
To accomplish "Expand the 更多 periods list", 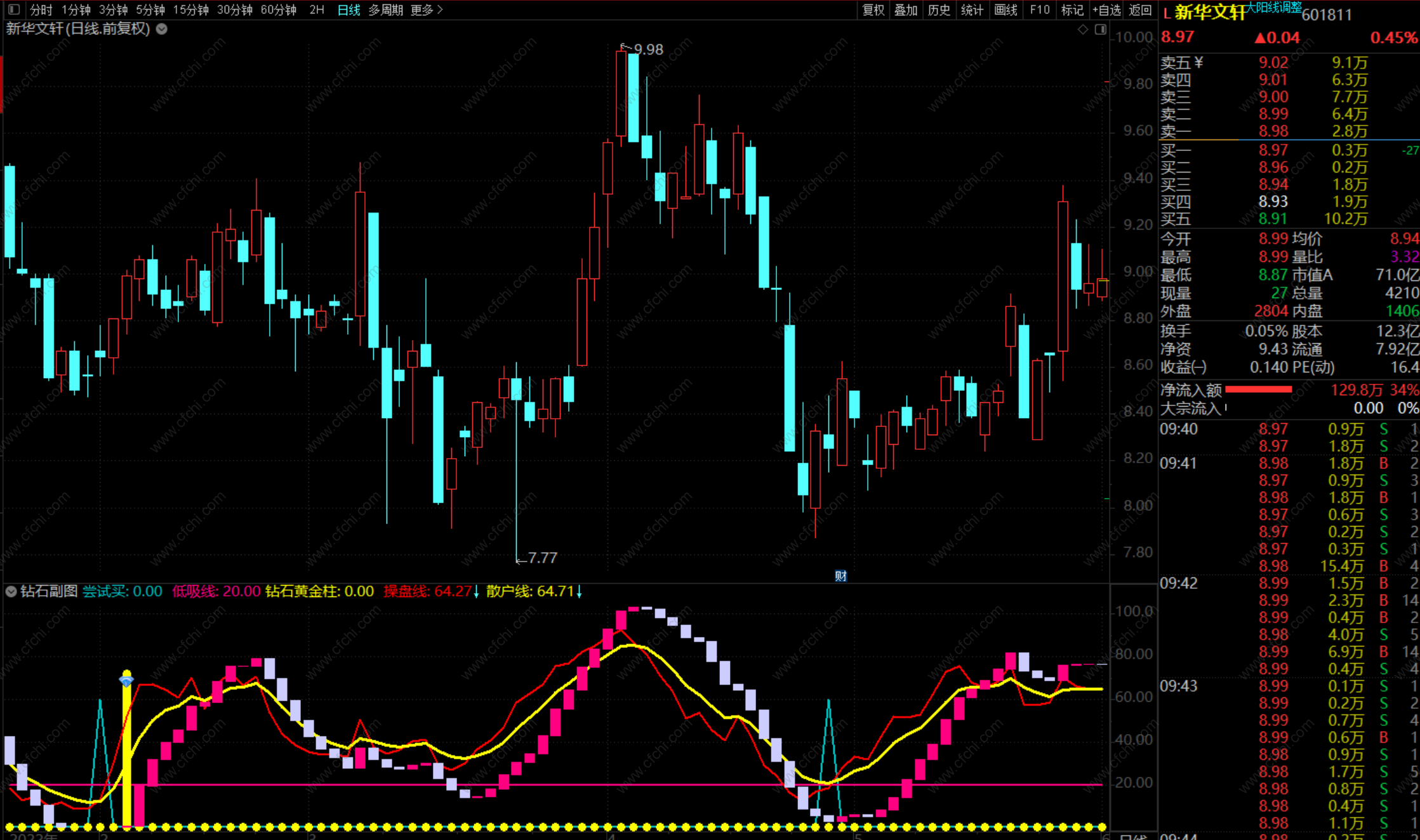I will coord(427,10).
